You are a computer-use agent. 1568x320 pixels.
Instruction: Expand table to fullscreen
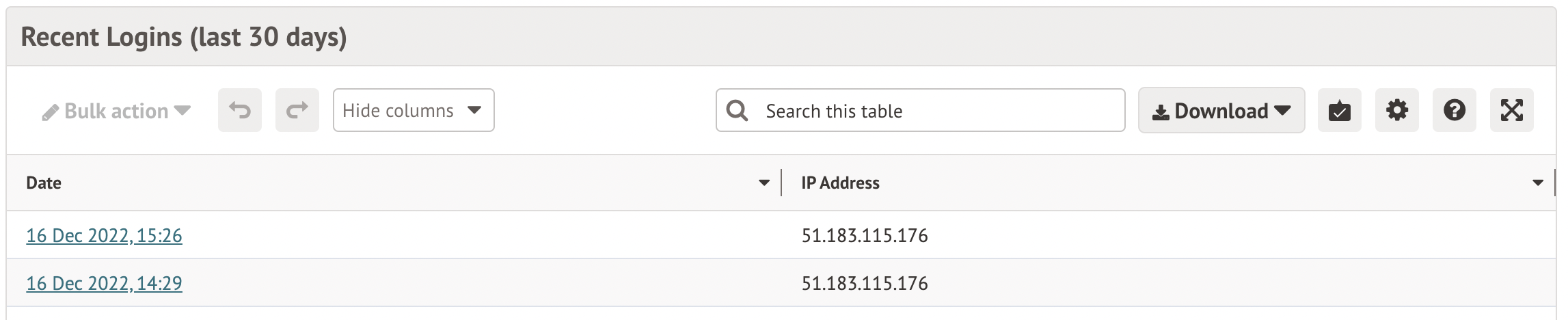pyautogui.click(x=1511, y=110)
